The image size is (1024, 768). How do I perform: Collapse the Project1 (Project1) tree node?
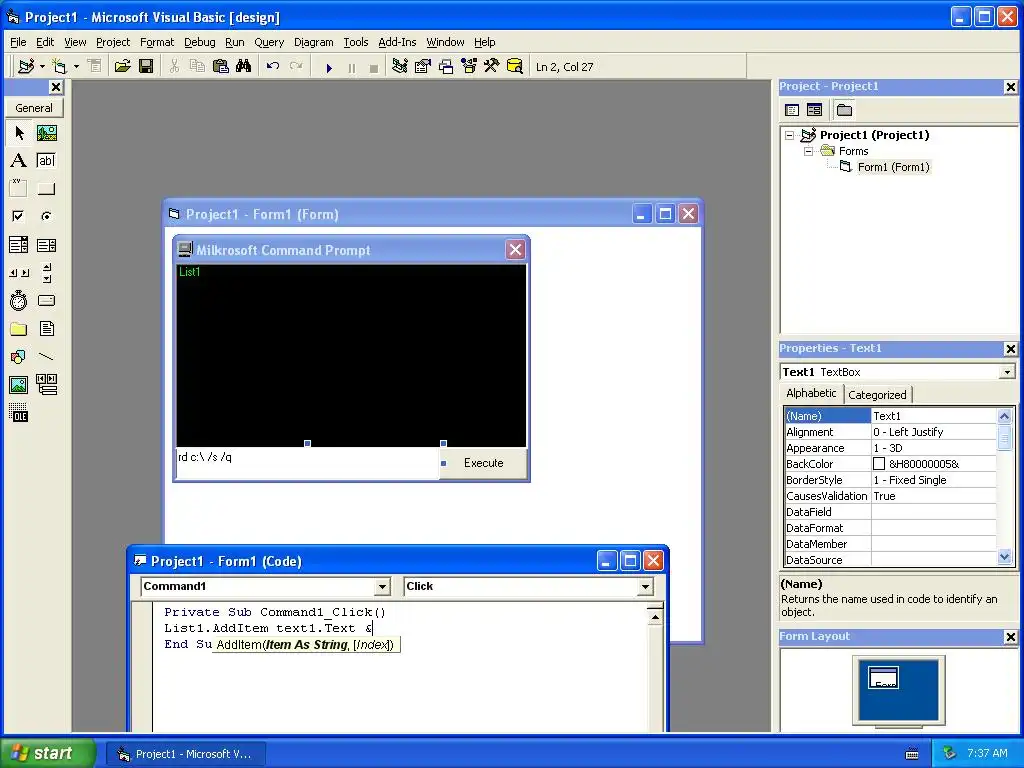[790, 135]
